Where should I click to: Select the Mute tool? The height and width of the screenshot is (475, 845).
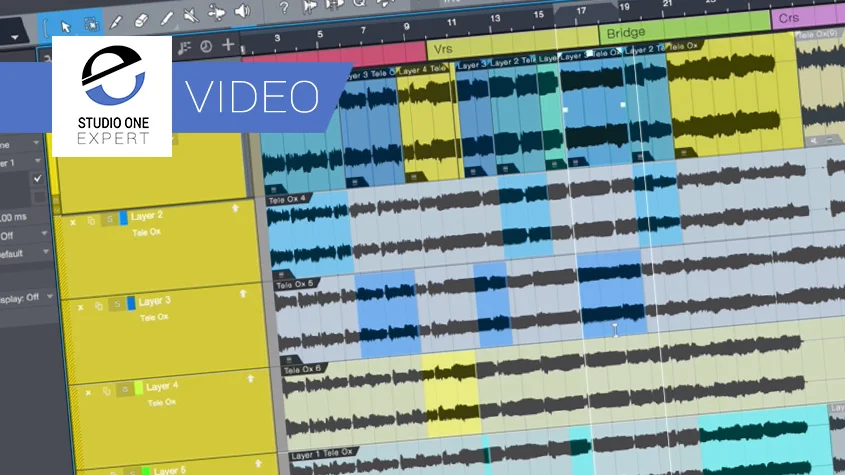[x=191, y=15]
